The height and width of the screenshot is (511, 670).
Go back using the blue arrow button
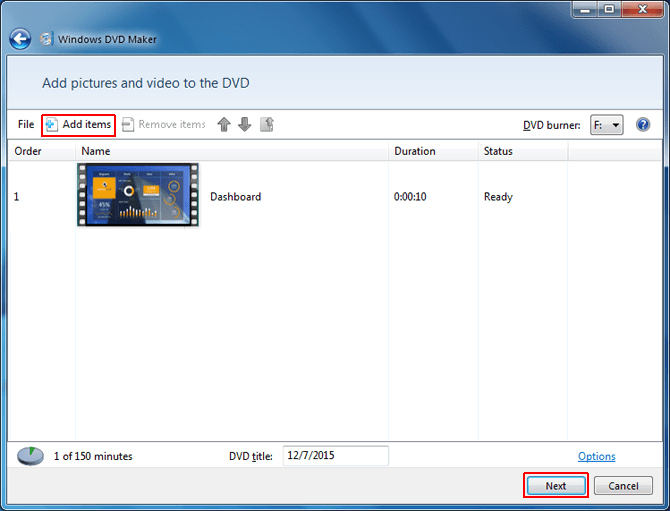pyautogui.click(x=20, y=39)
